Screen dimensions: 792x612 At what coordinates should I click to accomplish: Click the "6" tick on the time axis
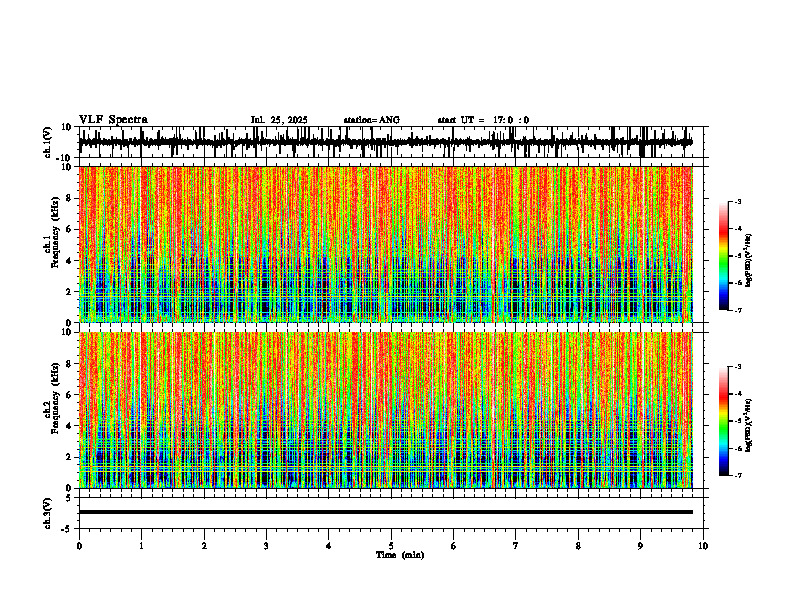point(454,546)
